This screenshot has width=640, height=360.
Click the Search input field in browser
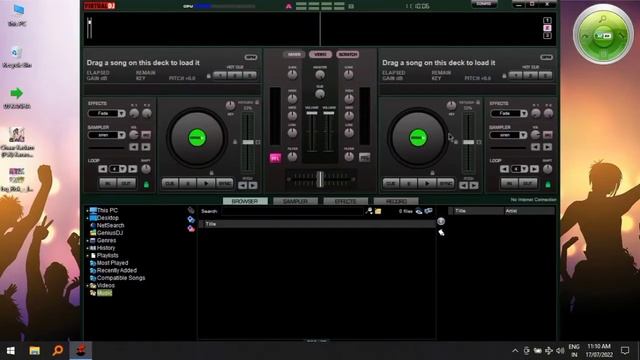(x=292, y=211)
